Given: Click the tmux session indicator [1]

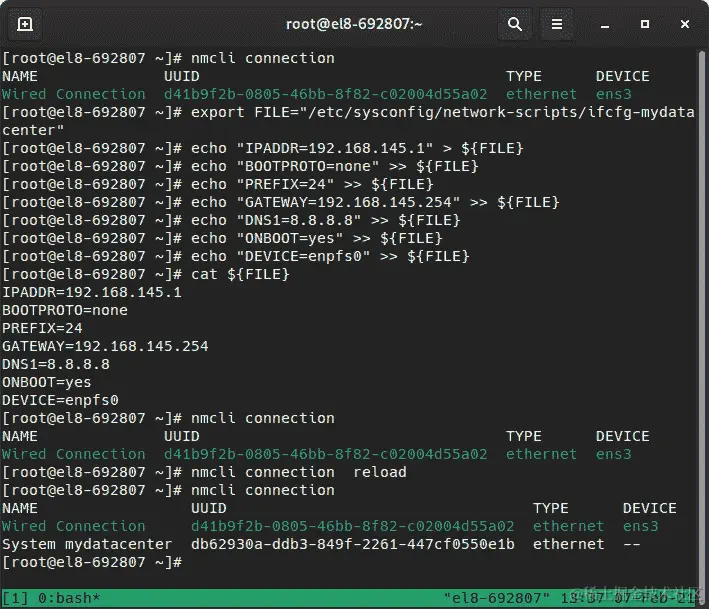Looking at the screenshot, I should (15, 598).
